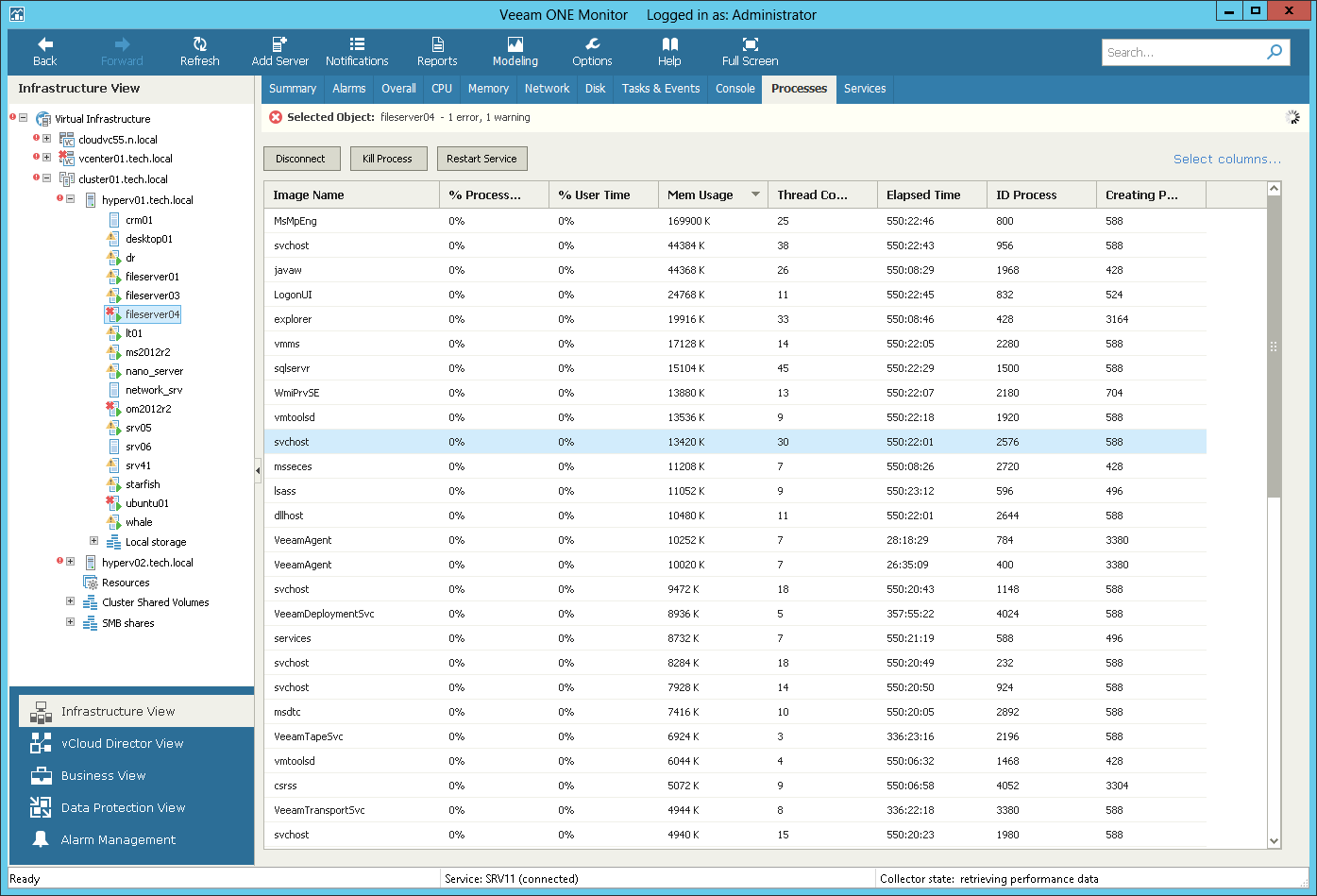Open the Reports toolbar item
The image size is (1317, 896).
click(437, 51)
